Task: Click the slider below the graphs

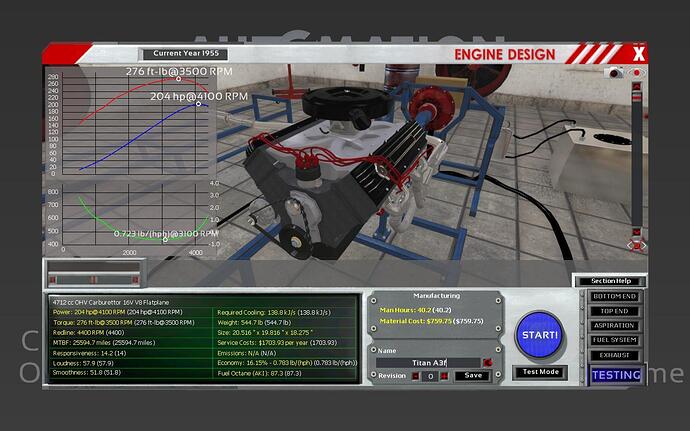Action: click(x=95, y=279)
